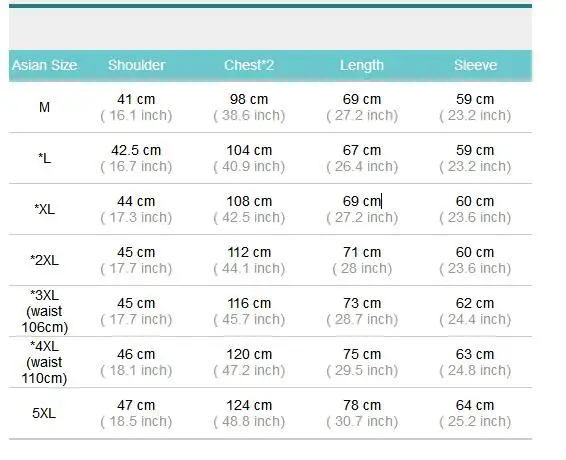The width and height of the screenshot is (566, 460).
Task: Click the (40.9 inch) chest conversion
Action: coord(249,166)
